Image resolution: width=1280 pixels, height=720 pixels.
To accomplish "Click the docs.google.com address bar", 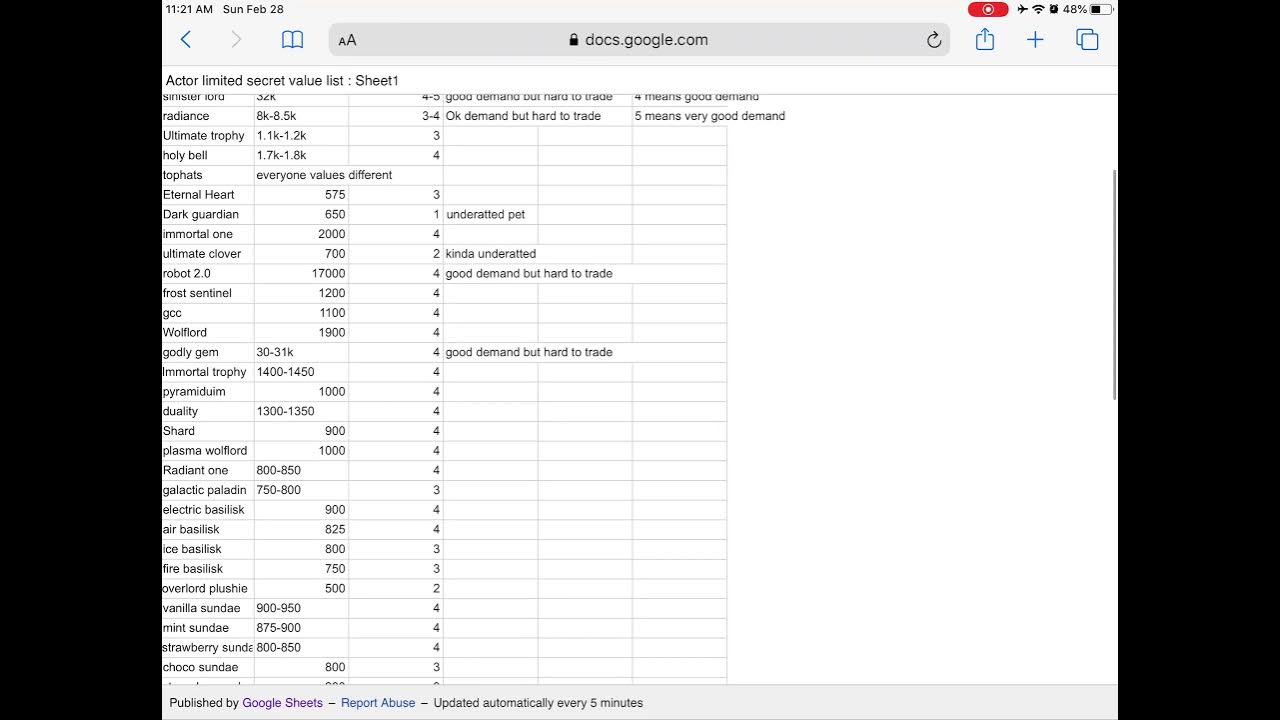I will pyautogui.click(x=639, y=40).
